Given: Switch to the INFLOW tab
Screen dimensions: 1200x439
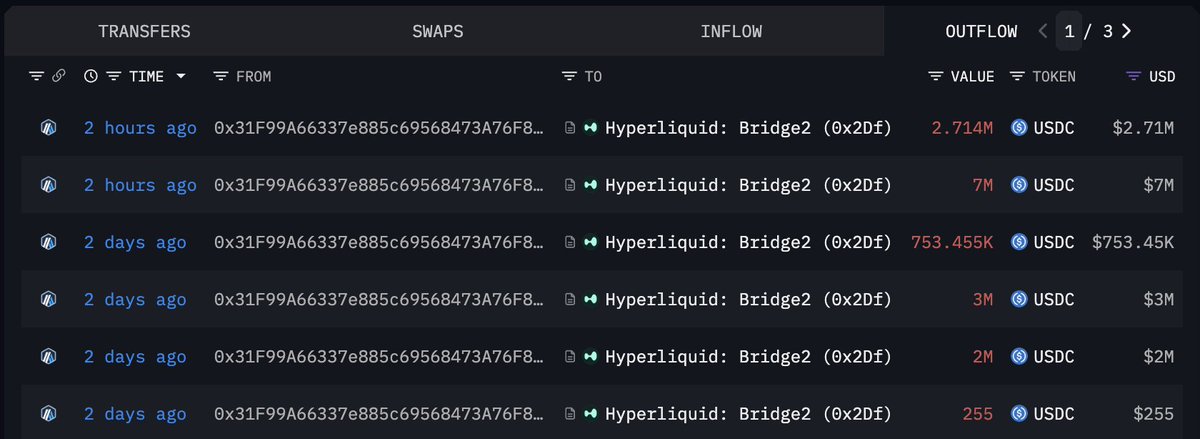Looking at the screenshot, I should (731, 31).
